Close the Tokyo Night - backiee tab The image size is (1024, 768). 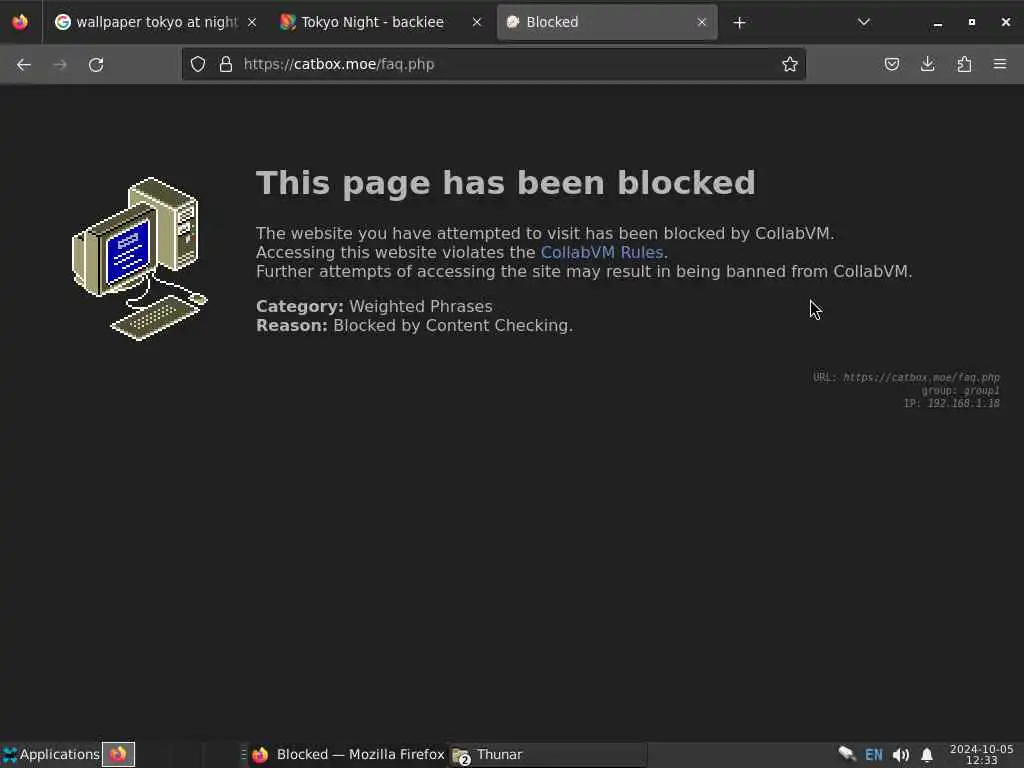click(x=477, y=22)
